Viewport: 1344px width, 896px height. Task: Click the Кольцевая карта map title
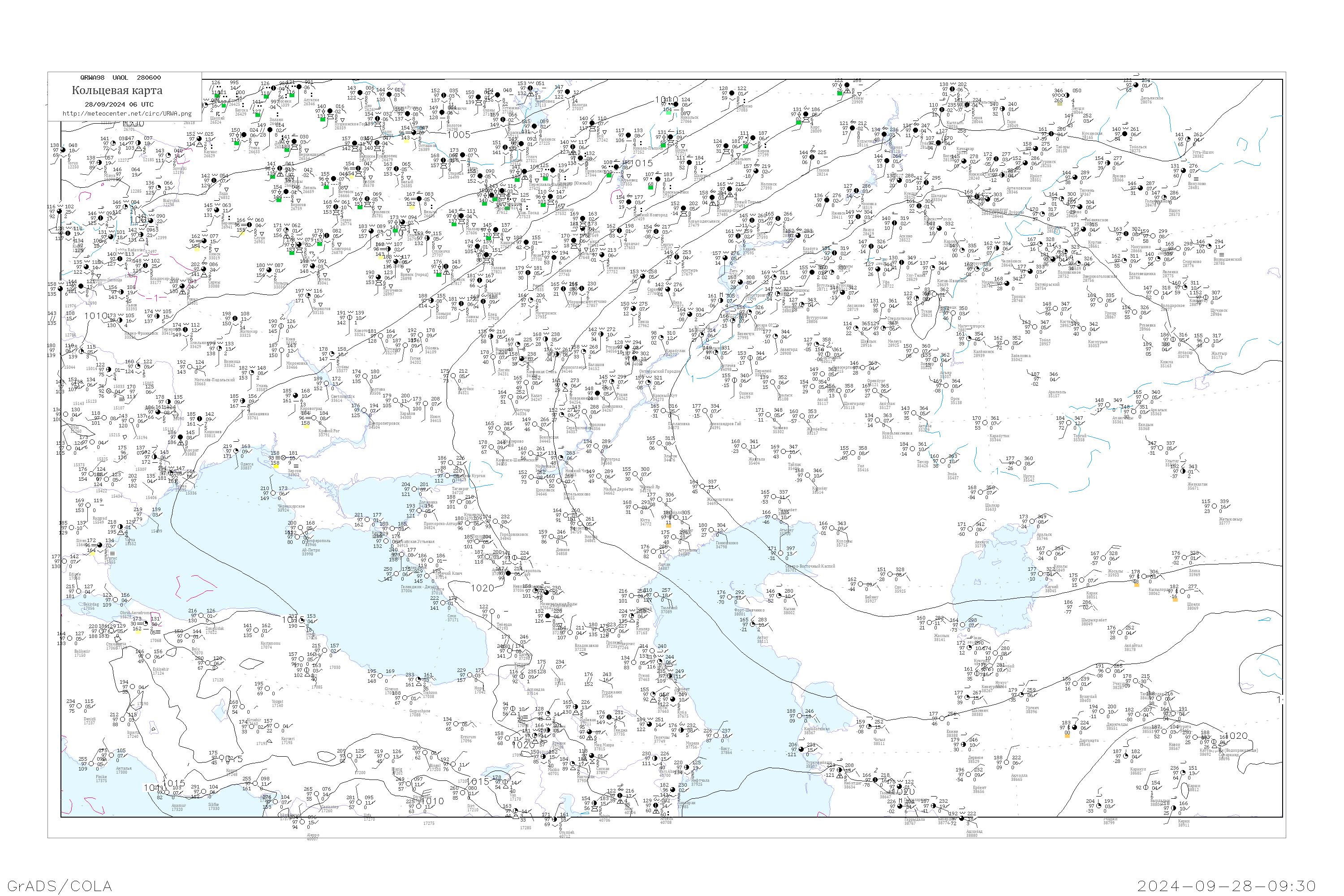(116, 90)
